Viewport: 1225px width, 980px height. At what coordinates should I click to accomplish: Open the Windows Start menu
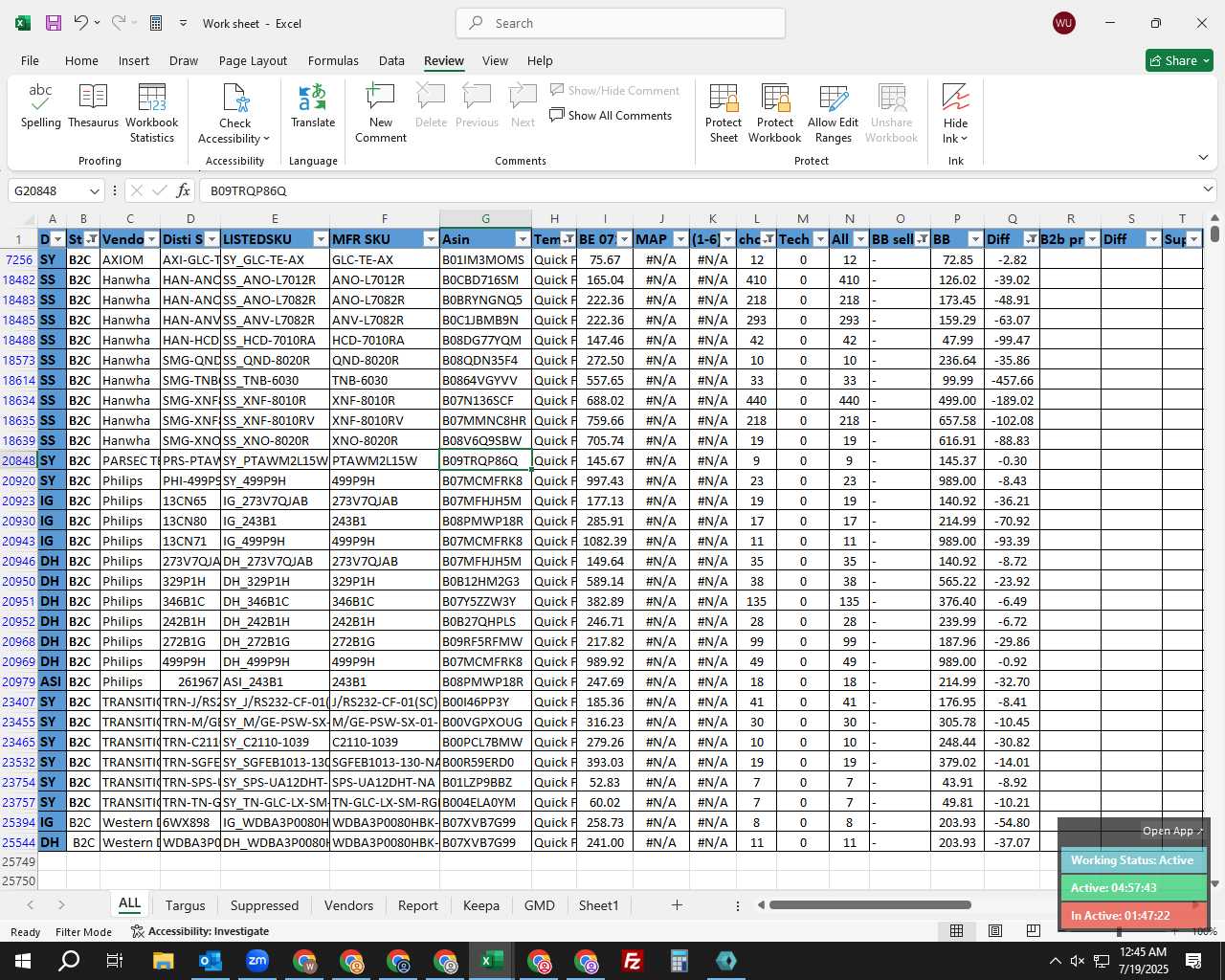(x=23, y=961)
